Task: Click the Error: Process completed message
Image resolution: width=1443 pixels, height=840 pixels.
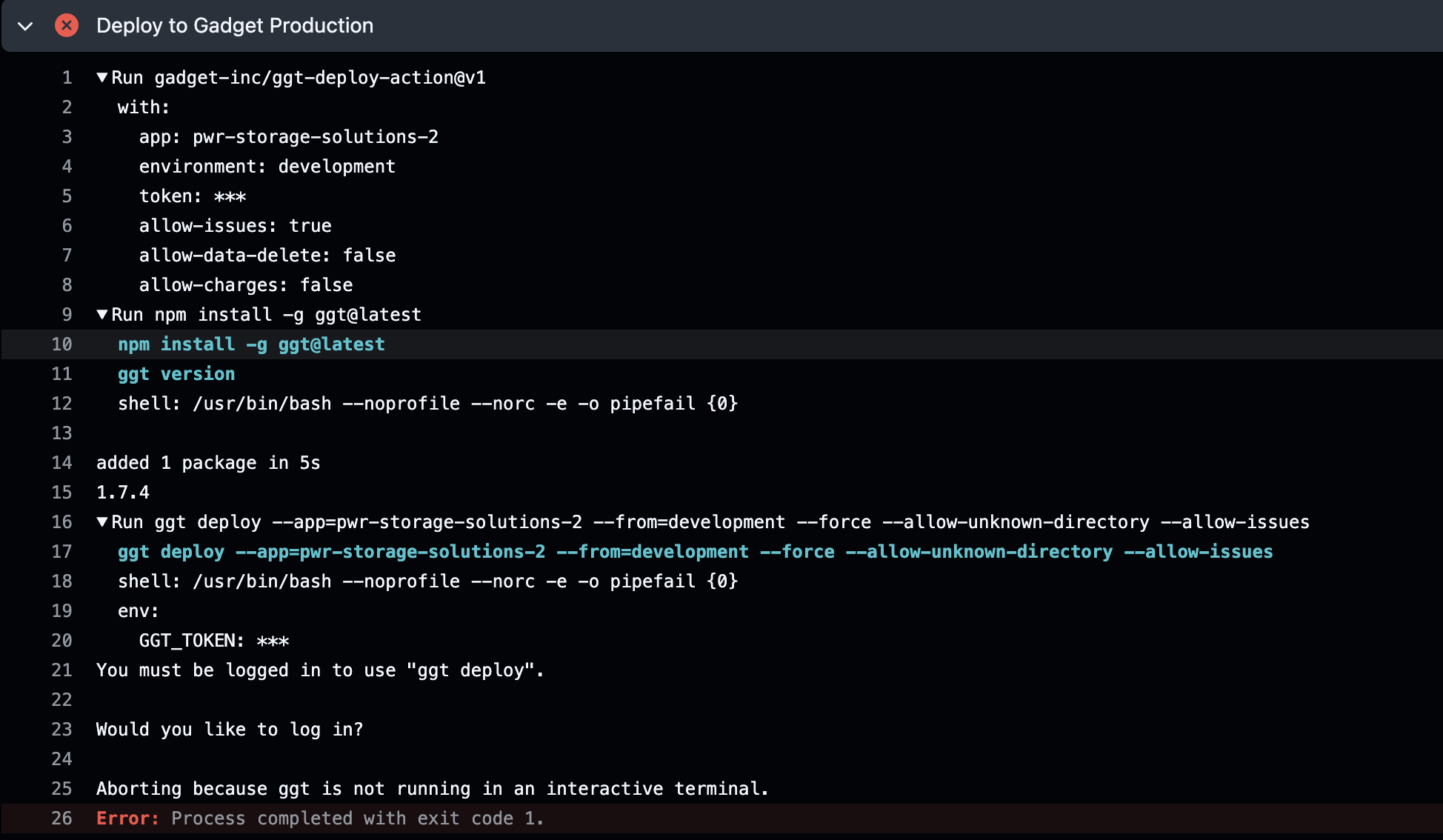Action: [x=320, y=819]
